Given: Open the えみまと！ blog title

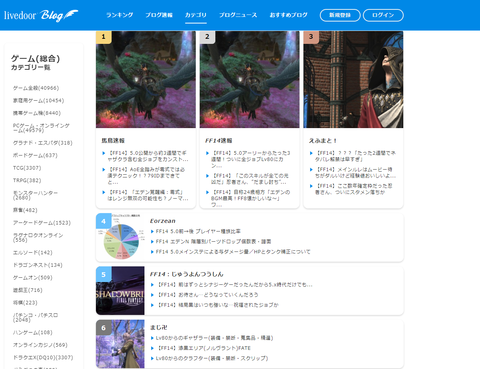Looking at the screenshot, I should point(323,141).
